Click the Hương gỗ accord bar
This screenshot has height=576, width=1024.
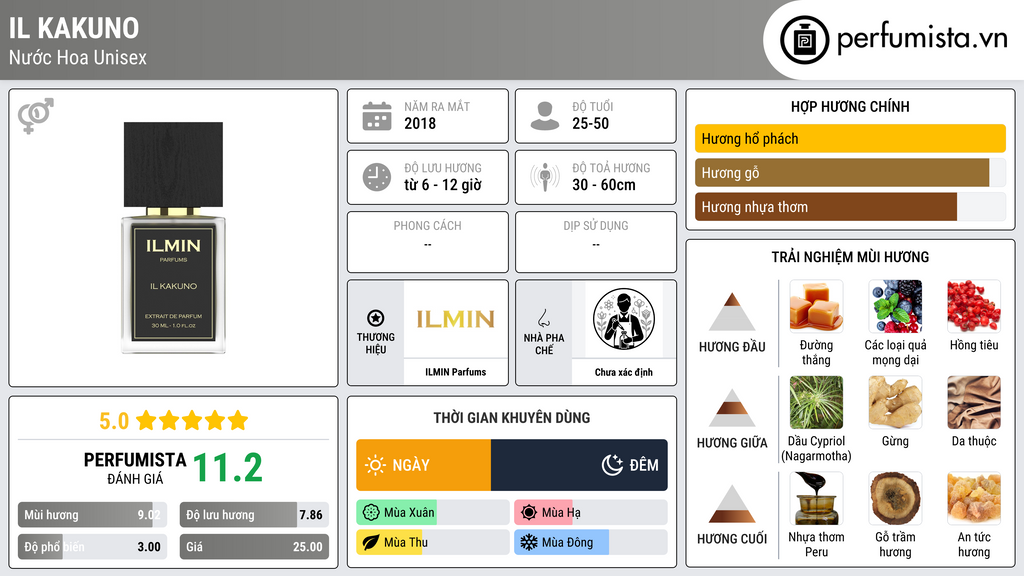point(850,172)
